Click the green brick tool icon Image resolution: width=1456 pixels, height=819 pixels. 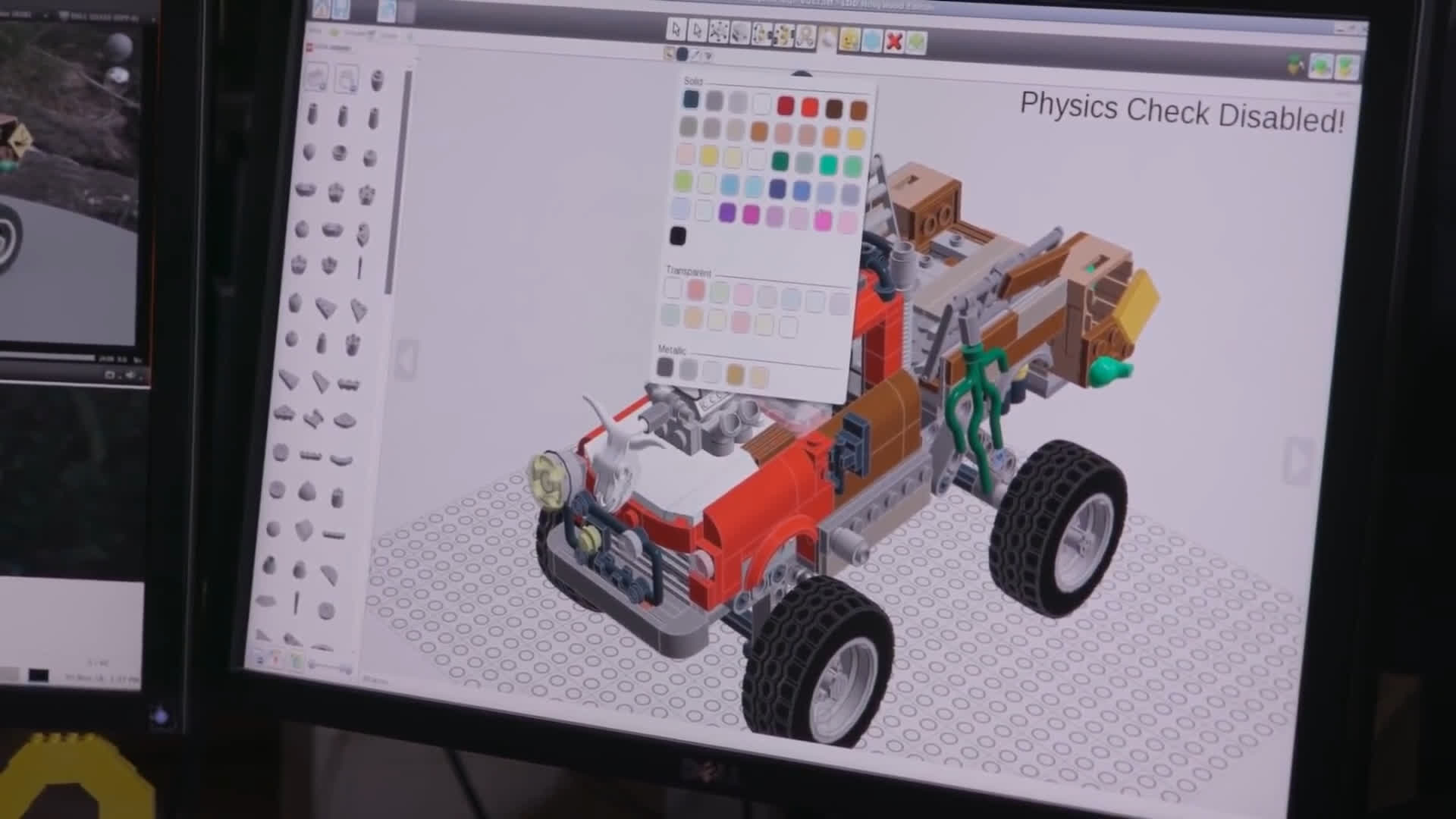[x=916, y=42]
